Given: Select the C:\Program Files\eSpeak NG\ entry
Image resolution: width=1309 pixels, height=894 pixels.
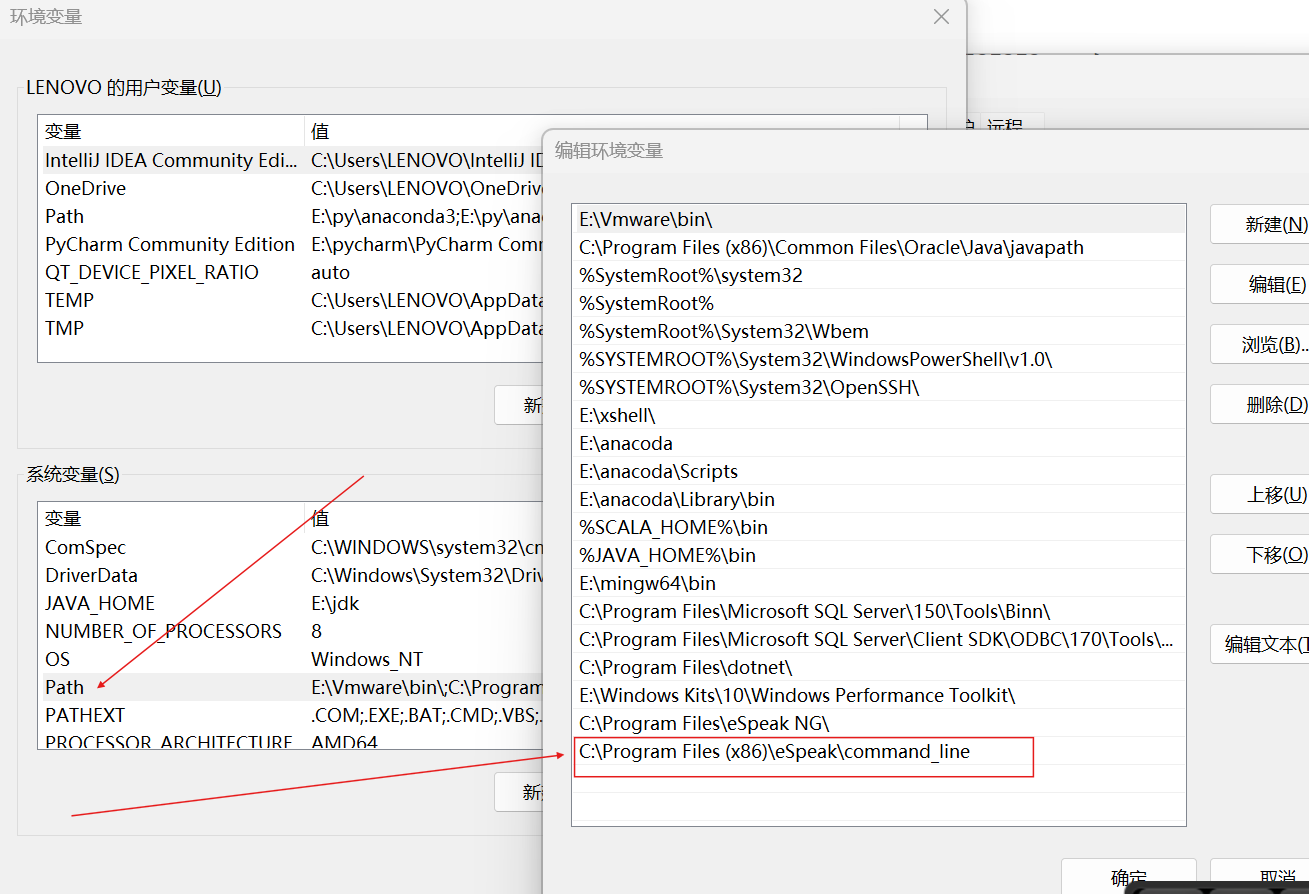Looking at the screenshot, I should tap(704, 724).
